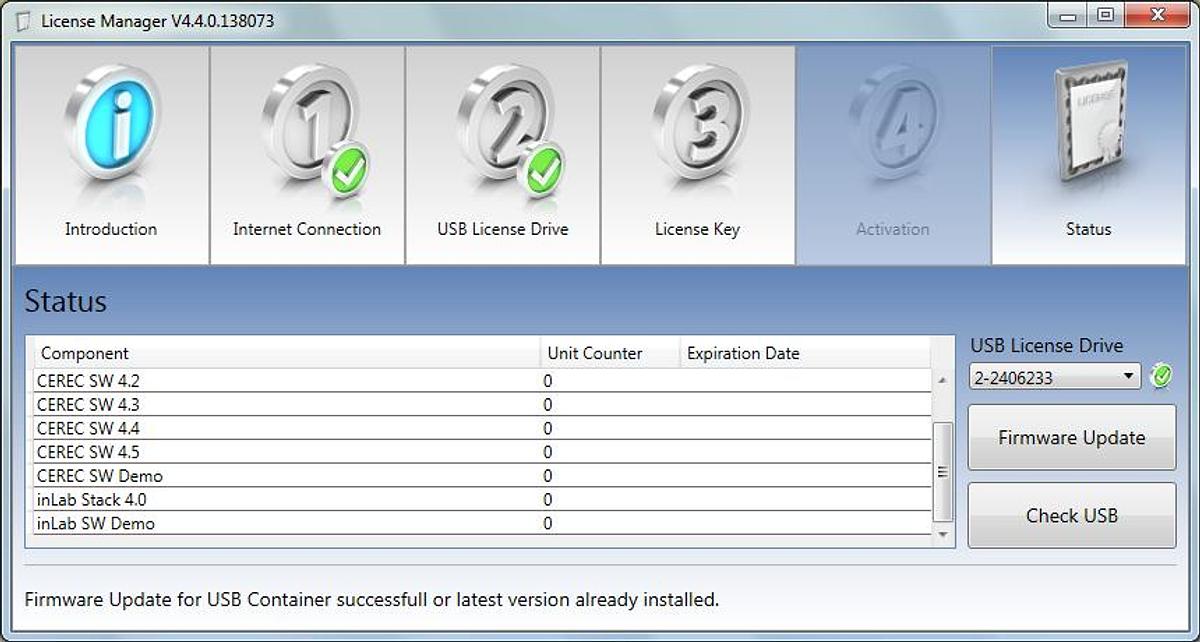Click the License Manager title bar icon

(x=24, y=21)
